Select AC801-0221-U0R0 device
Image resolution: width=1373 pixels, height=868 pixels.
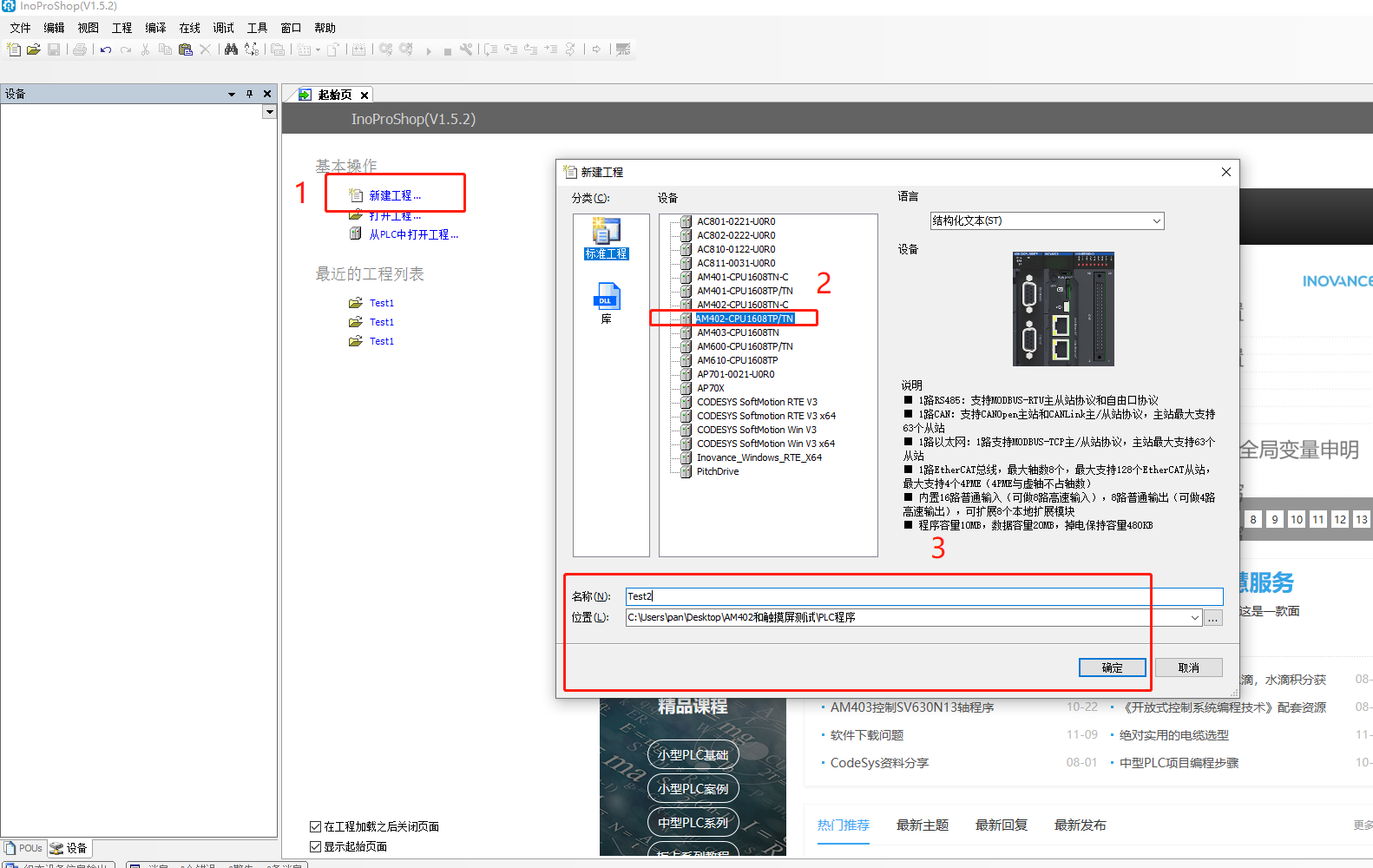coord(735,221)
